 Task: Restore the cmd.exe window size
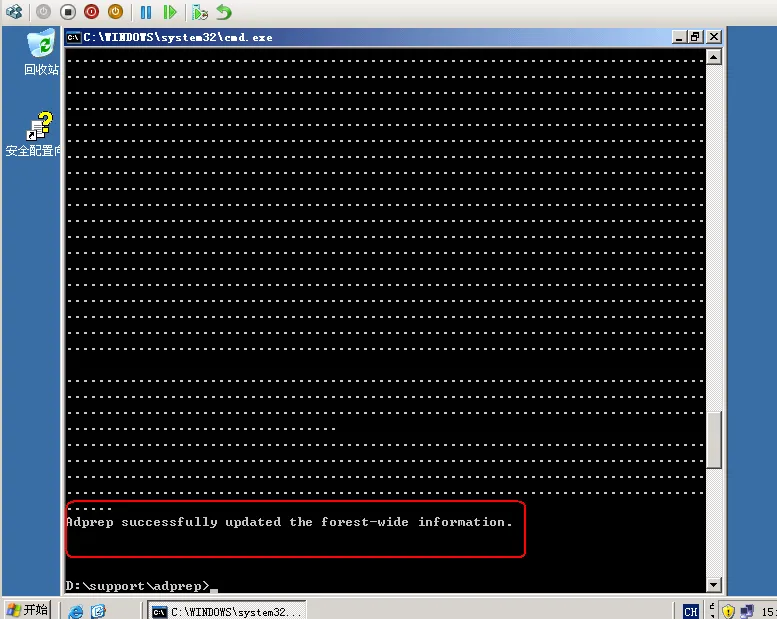(x=696, y=37)
